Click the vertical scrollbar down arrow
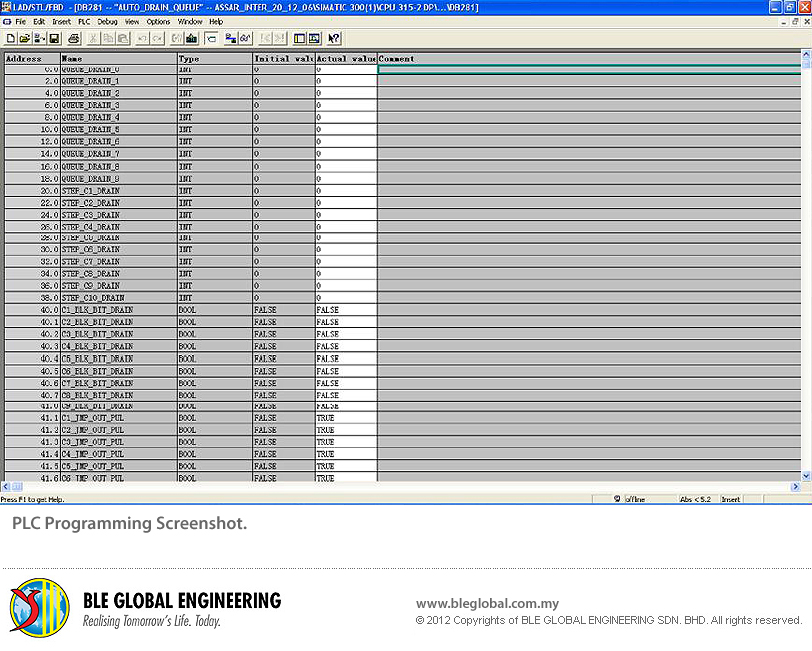Image resolution: width=812 pixels, height=651 pixels. (806, 475)
